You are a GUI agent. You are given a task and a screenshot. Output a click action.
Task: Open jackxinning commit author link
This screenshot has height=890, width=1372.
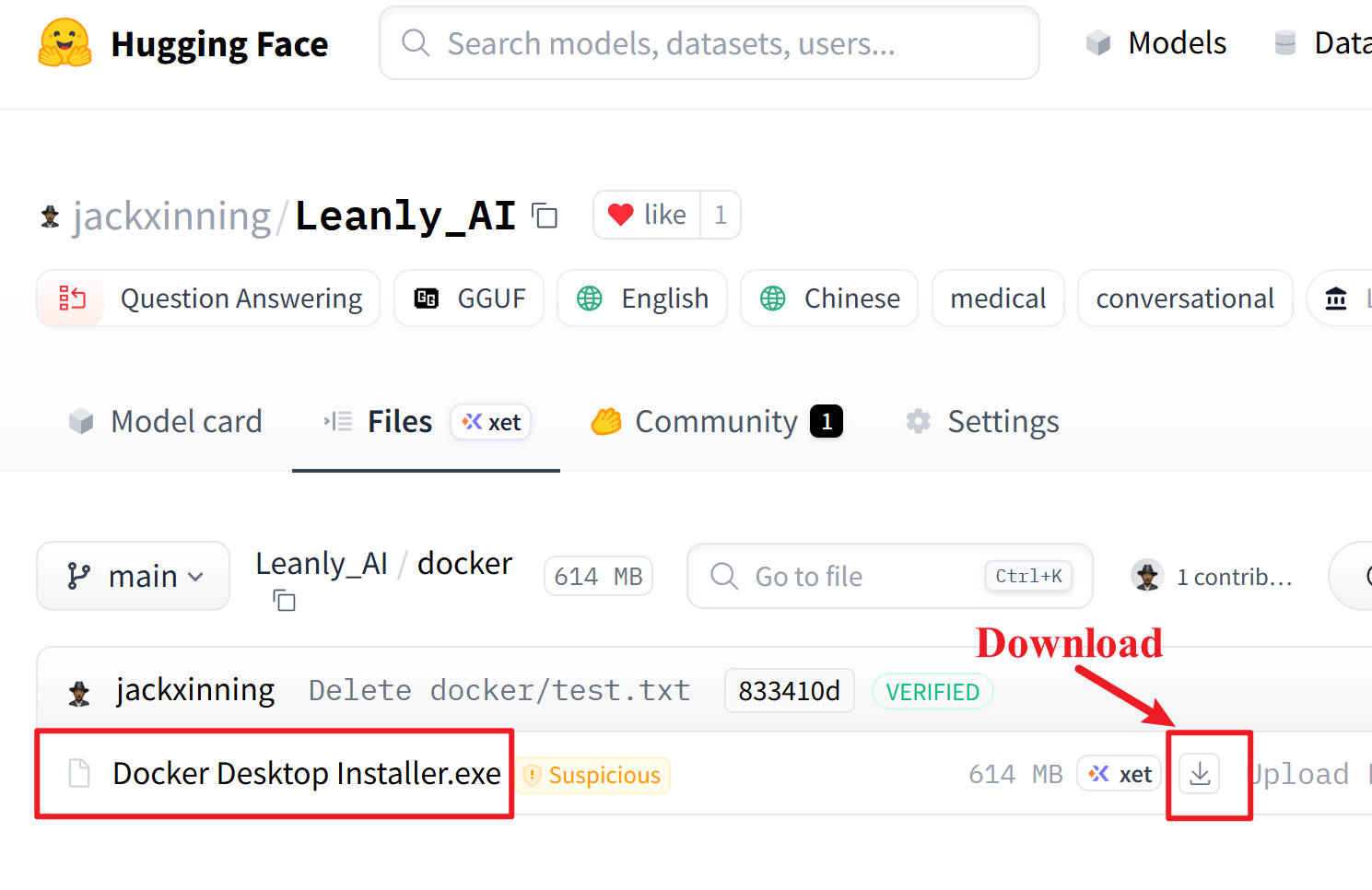click(x=195, y=690)
